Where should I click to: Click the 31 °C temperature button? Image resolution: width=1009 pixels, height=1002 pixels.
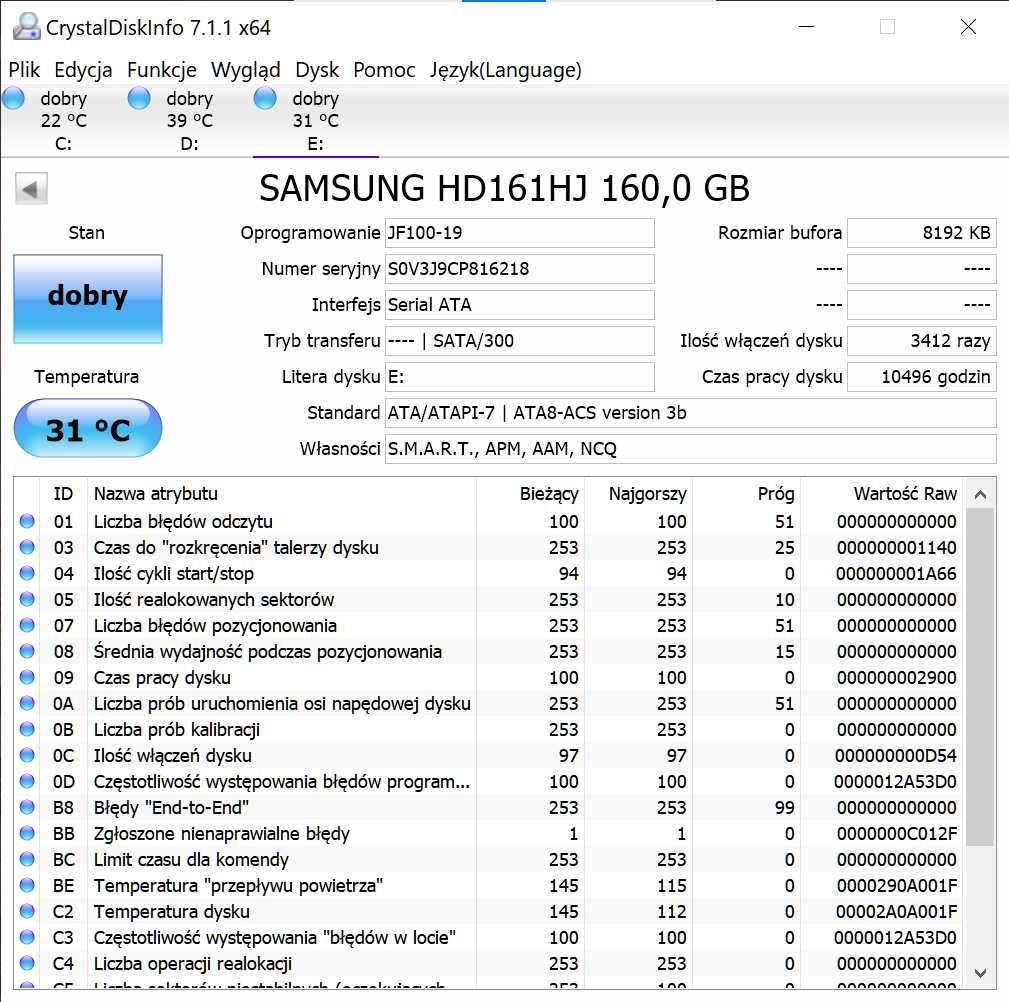(88, 429)
